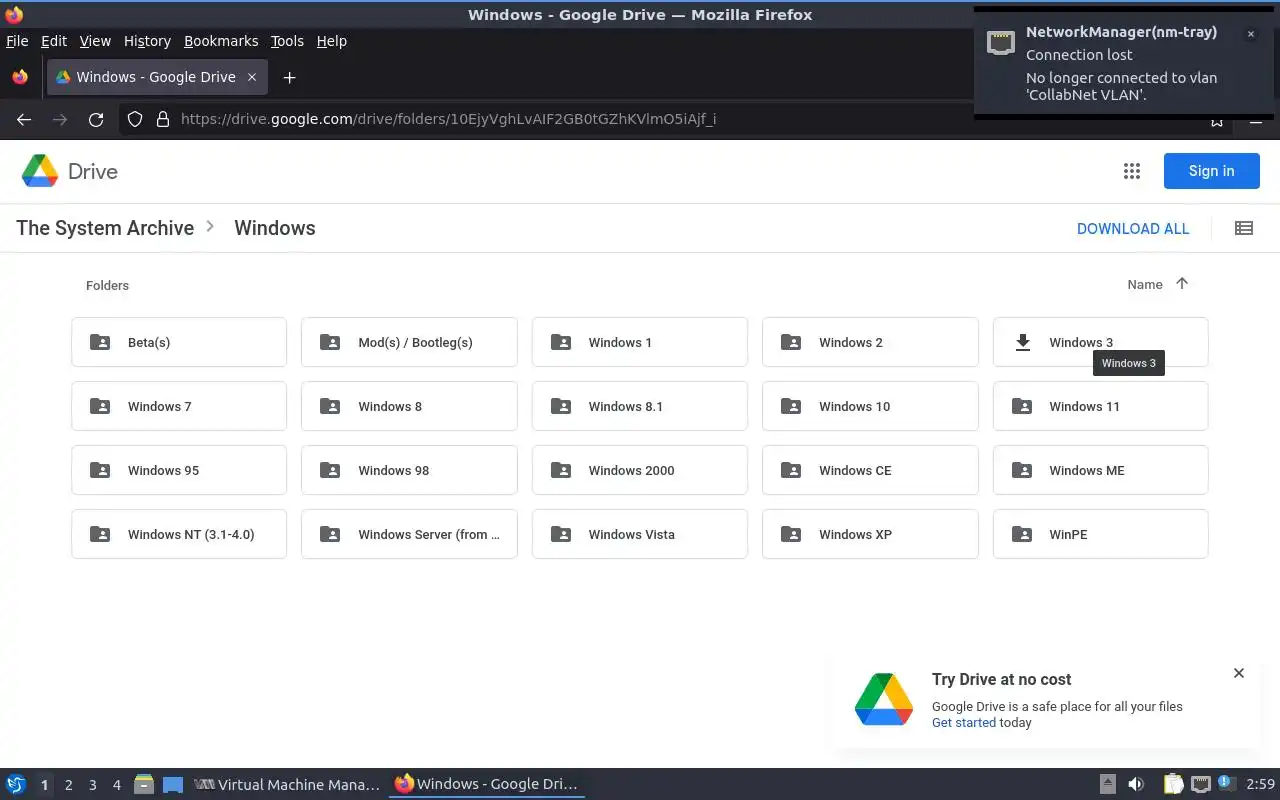Navigate to The System Archive breadcrumb
The height and width of the screenshot is (800, 1280).
coord(105,228)
